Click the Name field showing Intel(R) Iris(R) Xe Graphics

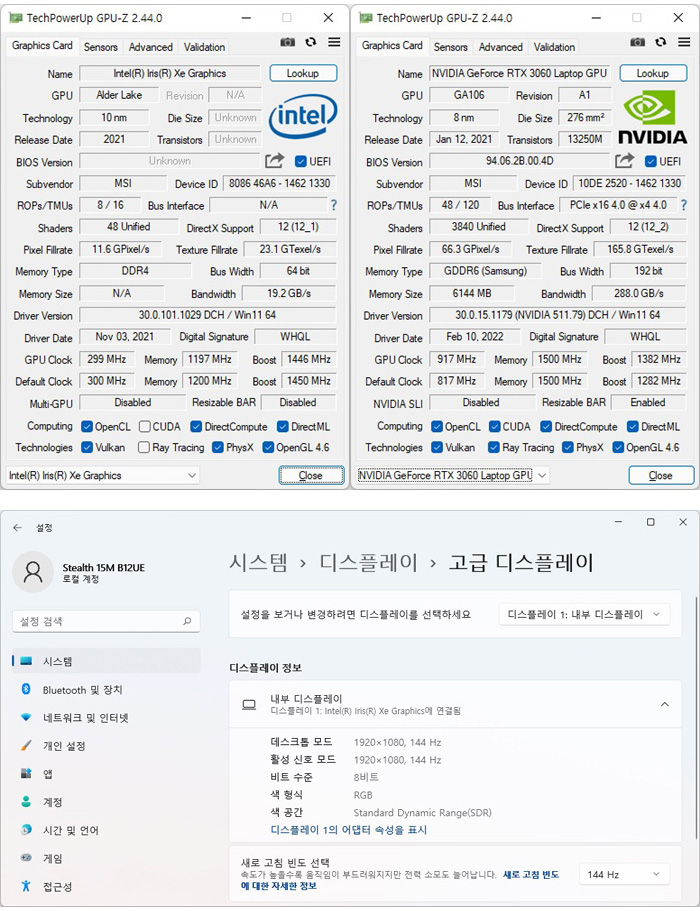coord(170,73)
